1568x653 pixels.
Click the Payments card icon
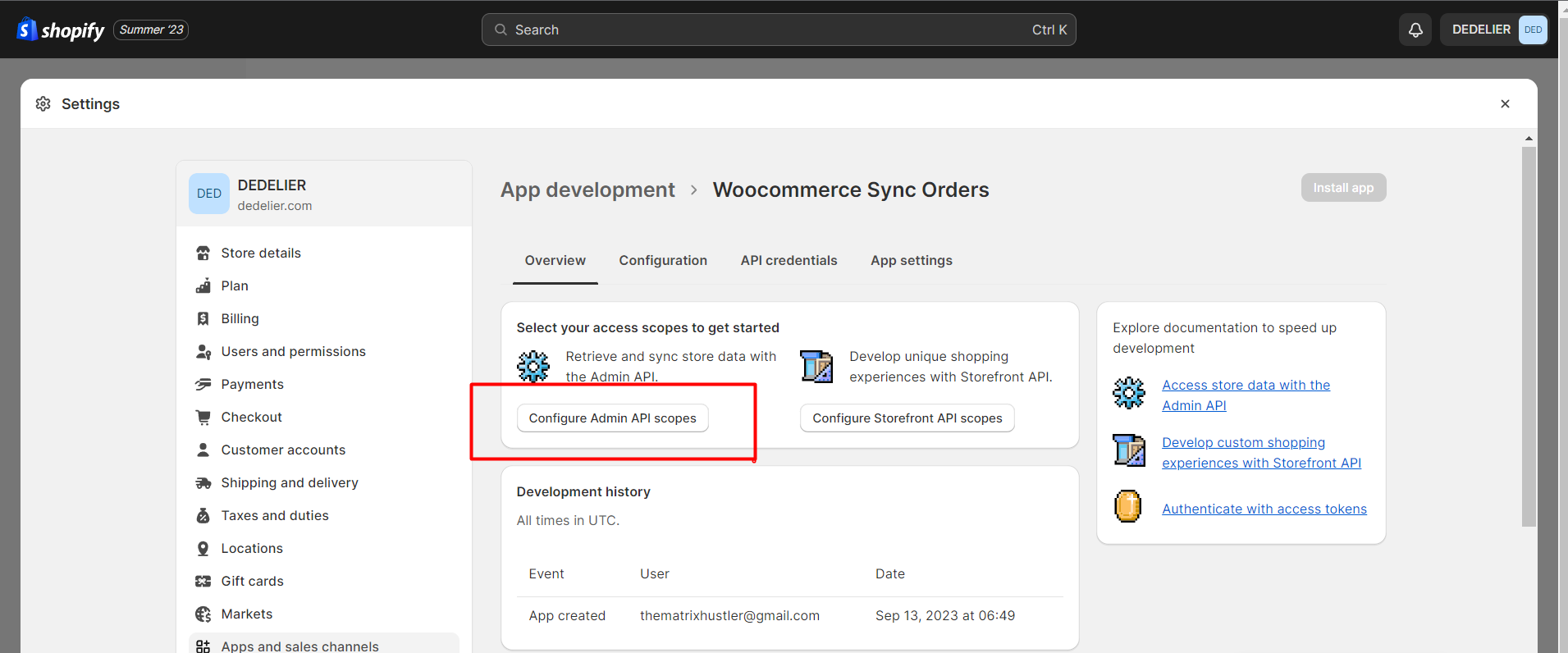(x=203, y=384)
